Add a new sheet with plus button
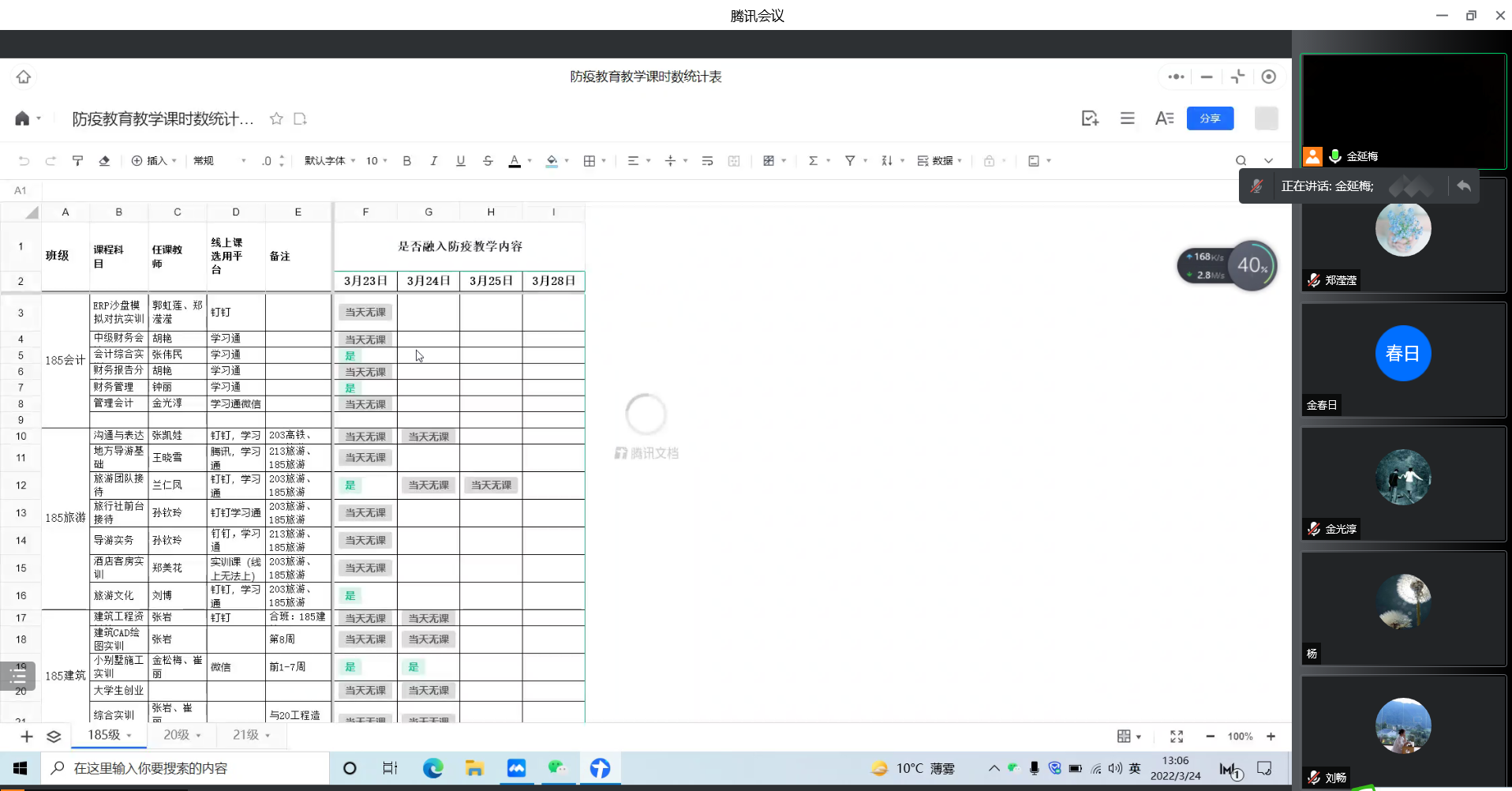The width and height of the screenshot is (1512, 791). click(x=27, y=737)
